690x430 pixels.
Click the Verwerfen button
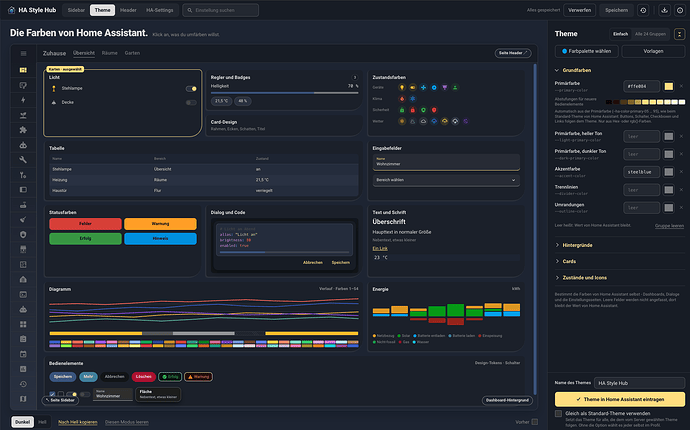point(580,10)
